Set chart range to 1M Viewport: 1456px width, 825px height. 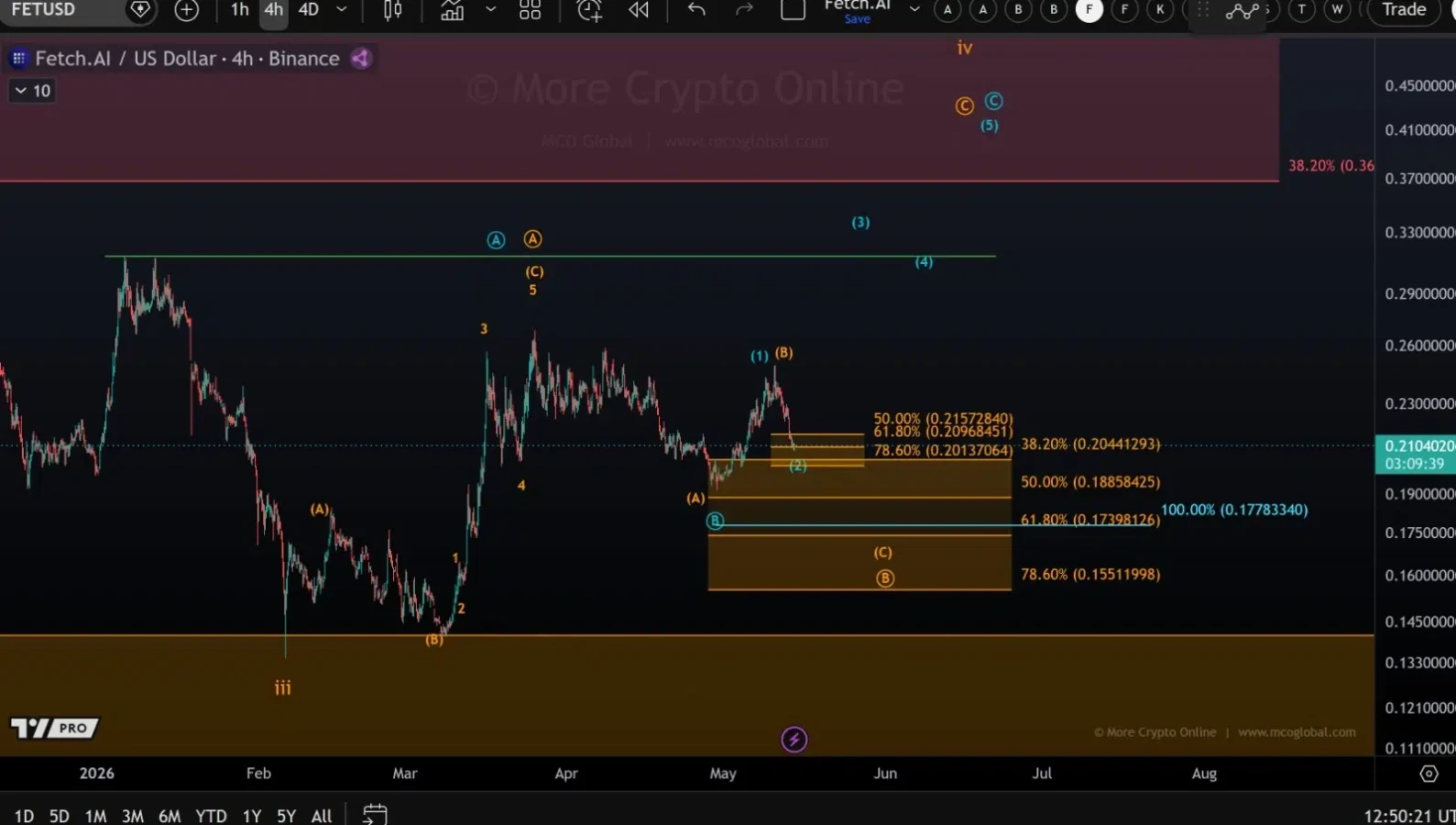point(95,815)
